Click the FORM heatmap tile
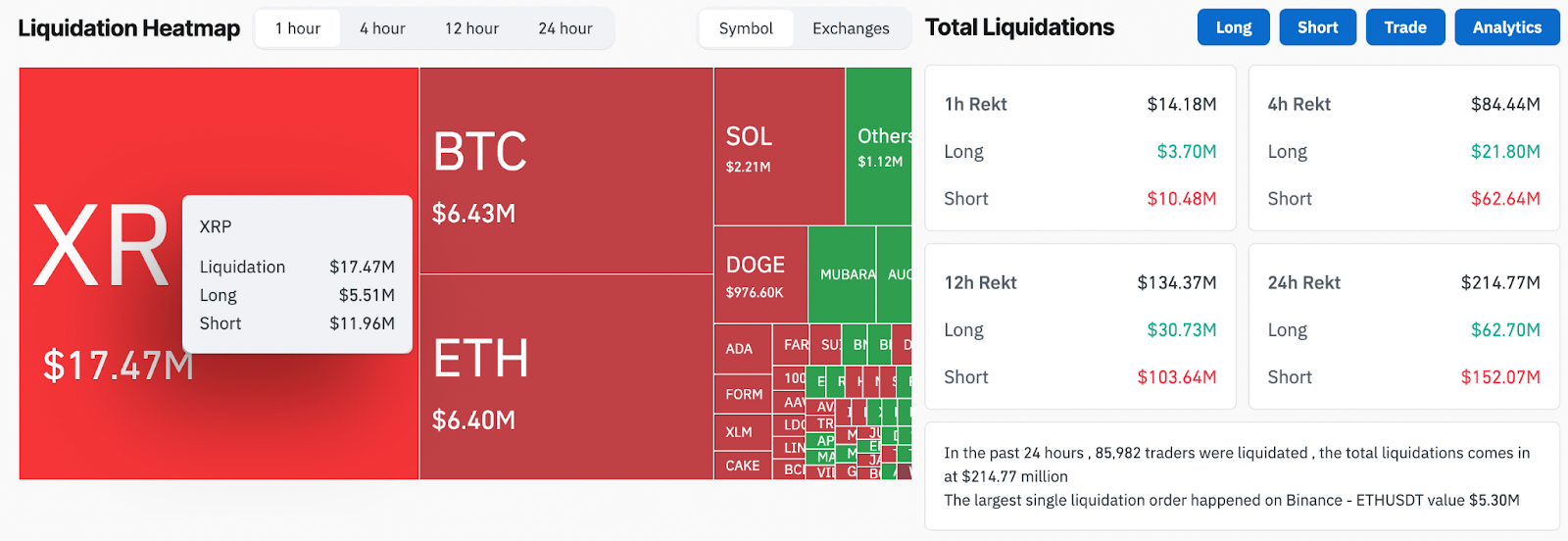1568x541 pixels. click(x=743, y=394)
